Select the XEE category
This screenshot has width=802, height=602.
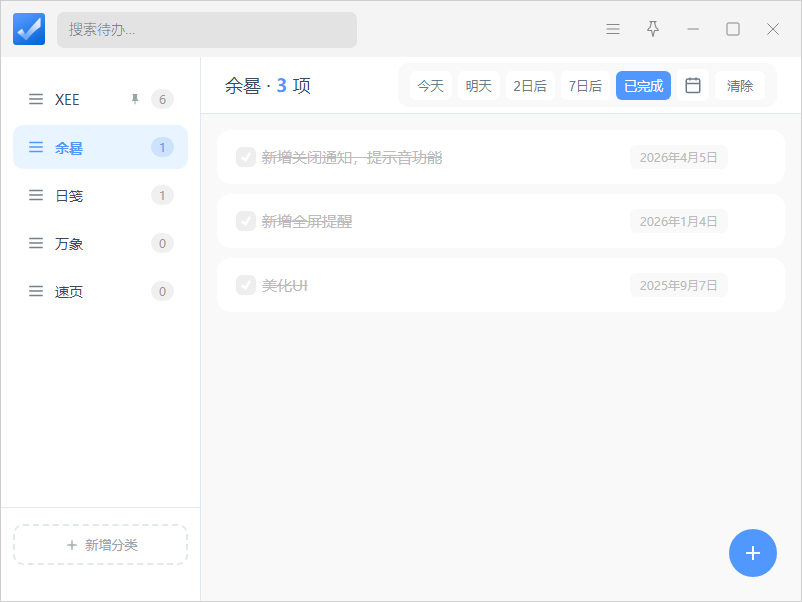tap(100, 99)
